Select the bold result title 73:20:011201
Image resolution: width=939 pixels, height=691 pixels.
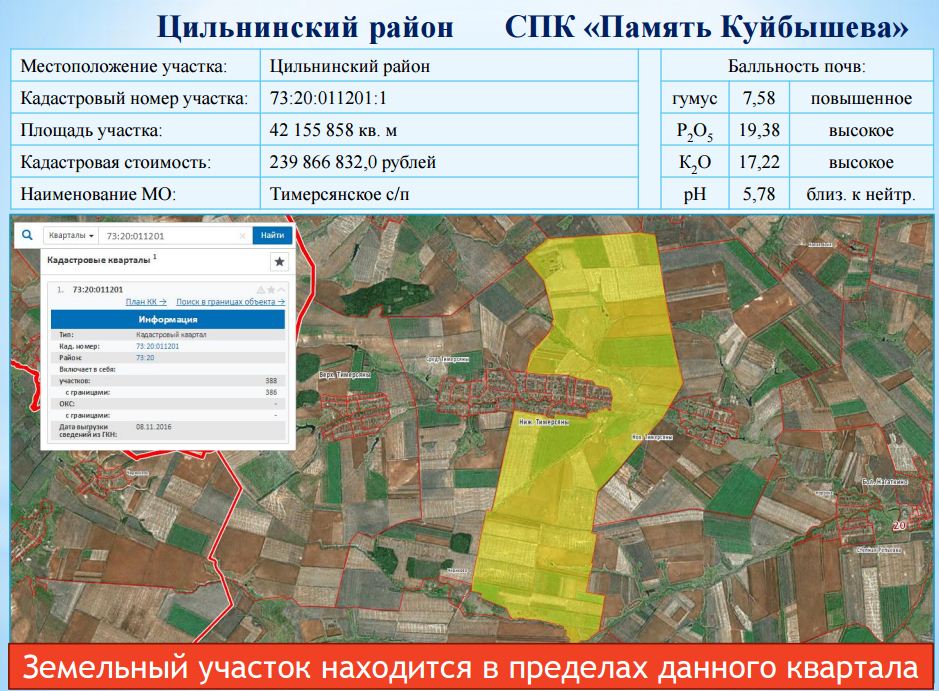(97, 290)
